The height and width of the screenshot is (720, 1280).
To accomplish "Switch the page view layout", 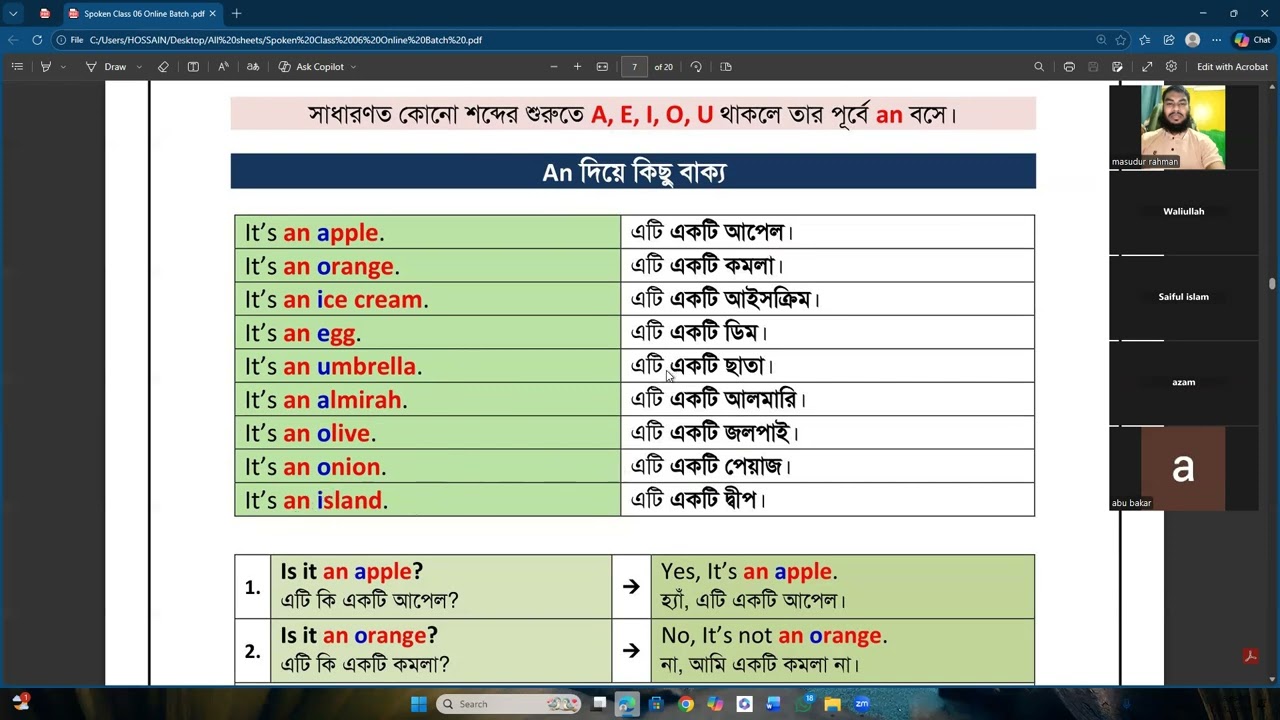I will [x=726, y=67].
